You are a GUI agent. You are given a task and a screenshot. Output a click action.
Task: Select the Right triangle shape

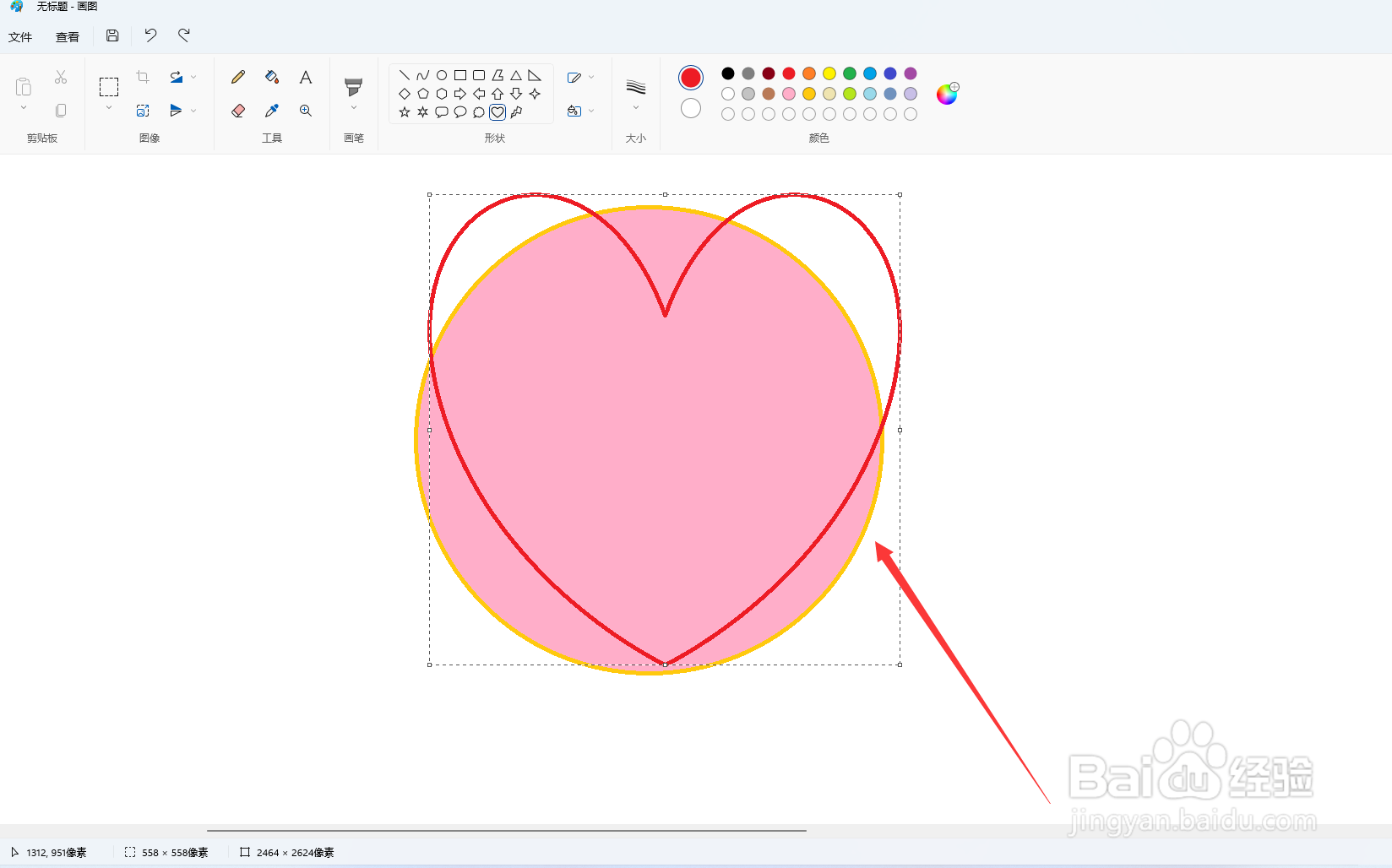coord(535,75)
